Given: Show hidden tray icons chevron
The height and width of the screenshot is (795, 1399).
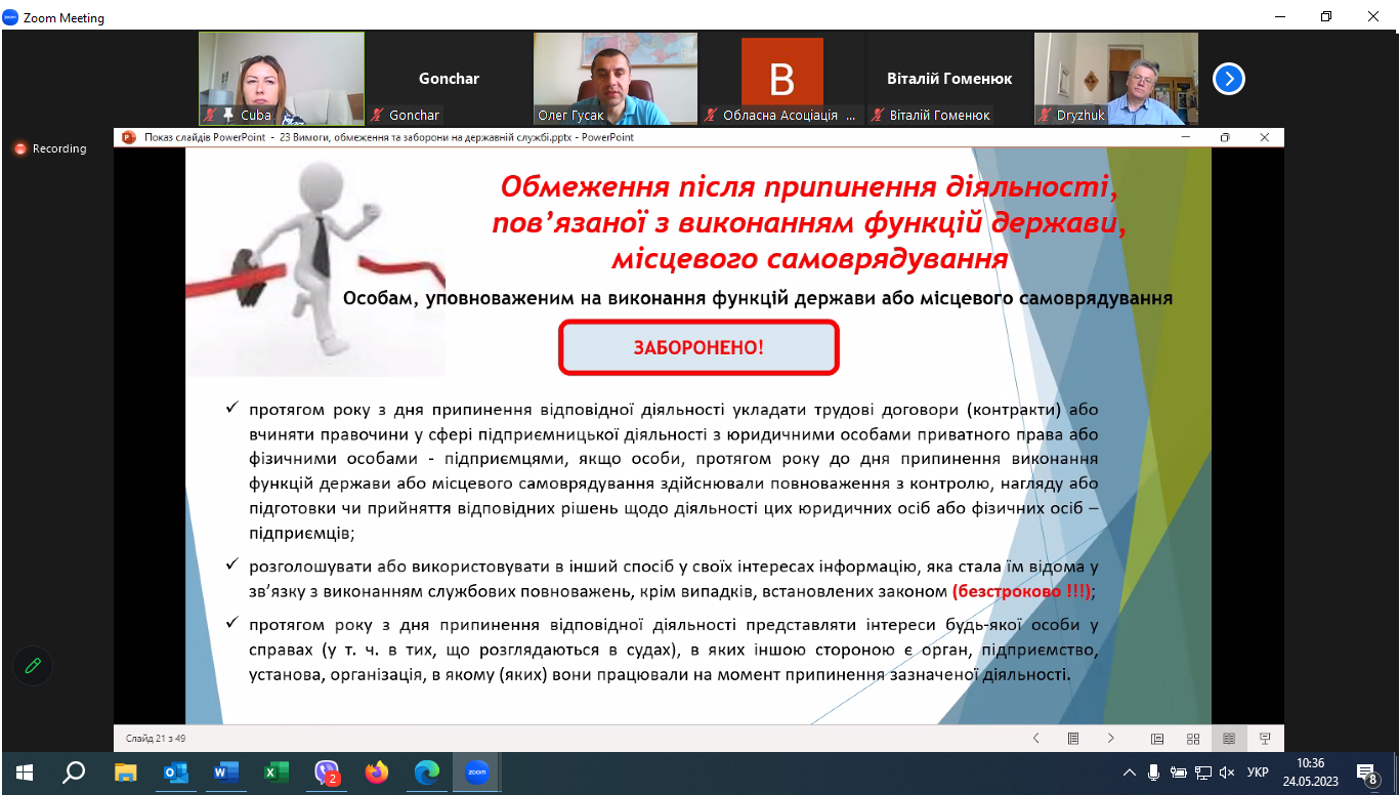Looking at the screenshot, I should [1129, 773].
